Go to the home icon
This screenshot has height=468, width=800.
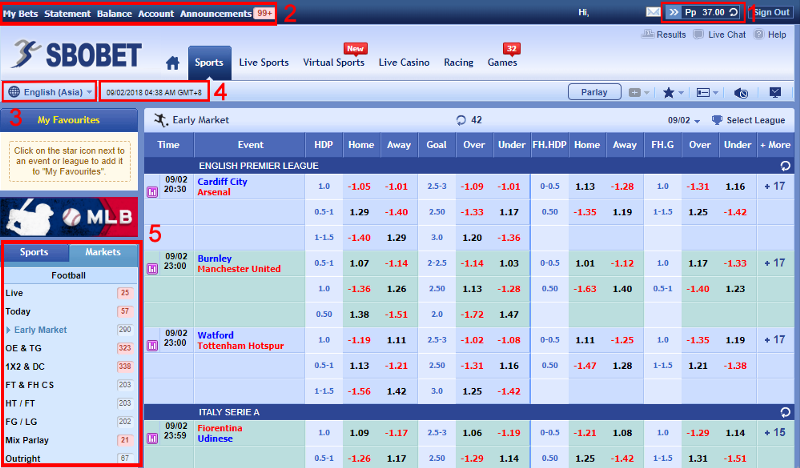172,63
